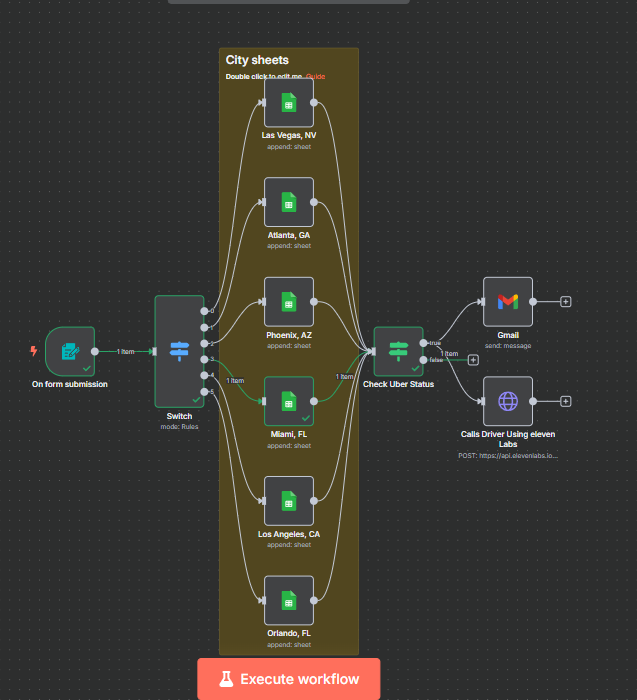This screenshot has height=700, width=637.
Task: Click the '1 item' label after form trigger
Action: tap(125, 352)
